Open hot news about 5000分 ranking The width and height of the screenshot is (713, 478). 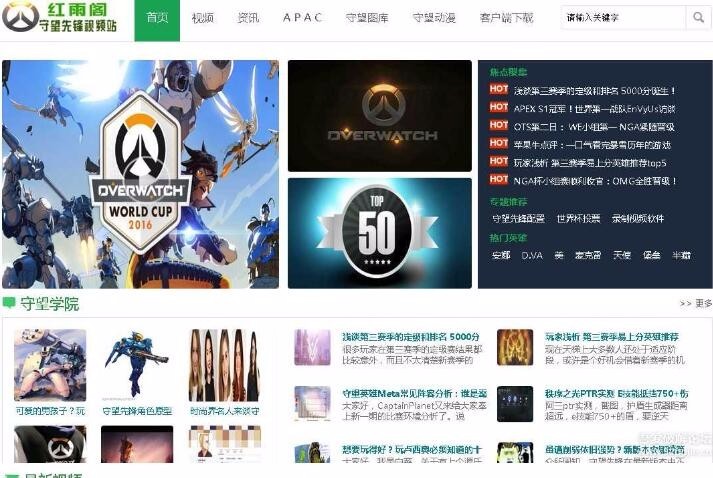tap(595, 91)
